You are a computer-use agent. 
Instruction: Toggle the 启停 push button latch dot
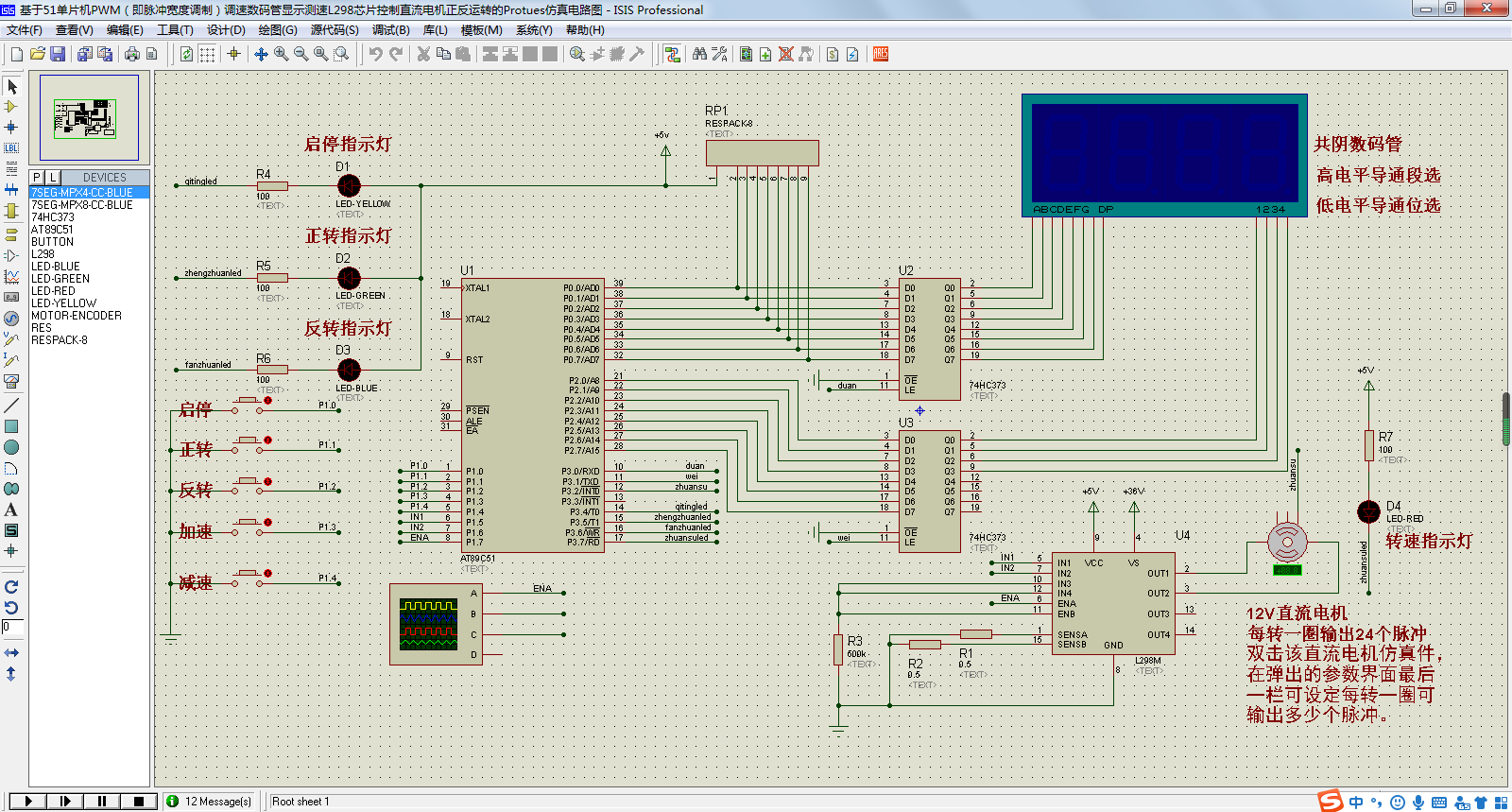click(x=267, y=401)
